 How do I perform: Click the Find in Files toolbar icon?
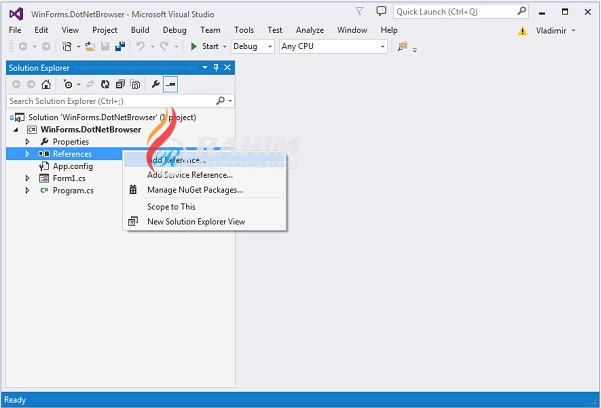402,46
